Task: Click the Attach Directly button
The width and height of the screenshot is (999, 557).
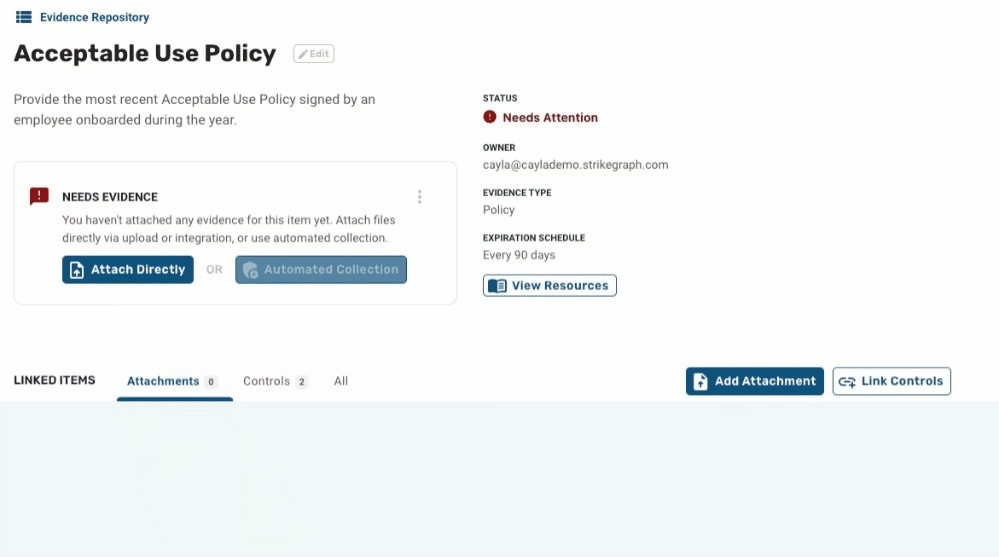Action: [x=127, y=270]
